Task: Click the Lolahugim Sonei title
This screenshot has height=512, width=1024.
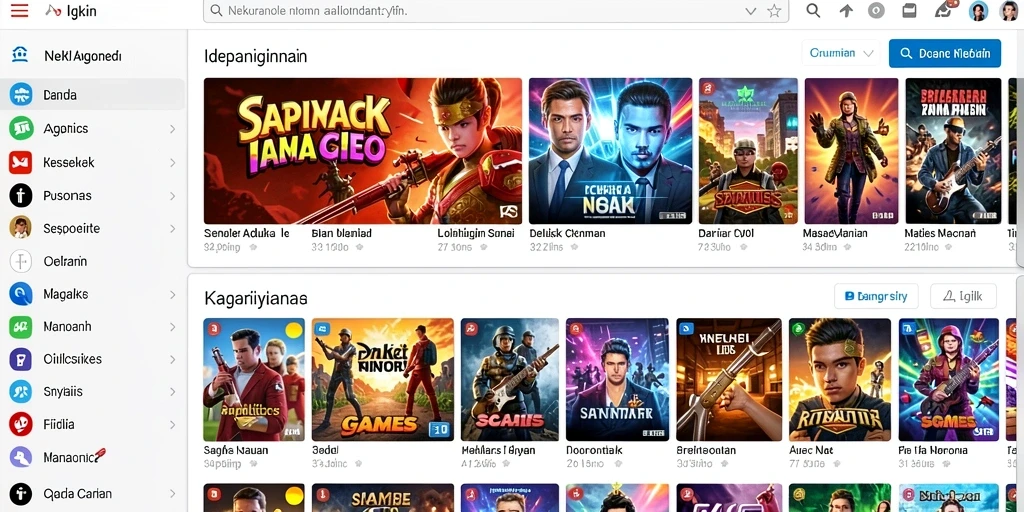Action: (476, 233)
